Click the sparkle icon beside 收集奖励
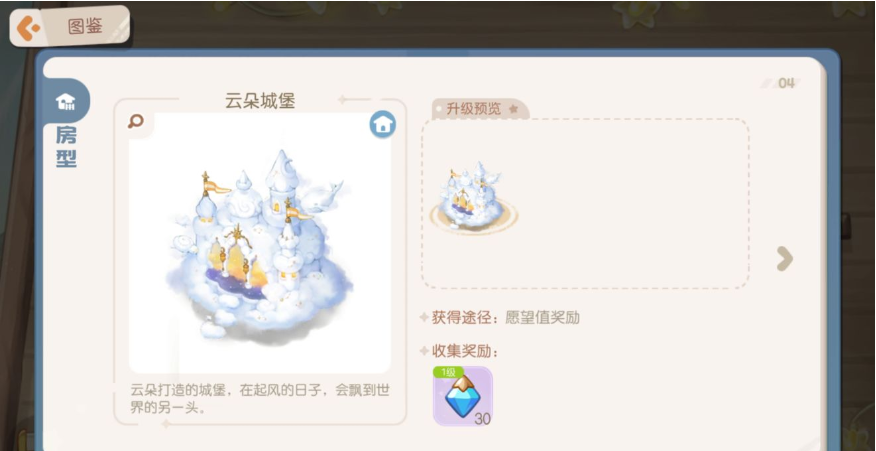 [424, 351]
